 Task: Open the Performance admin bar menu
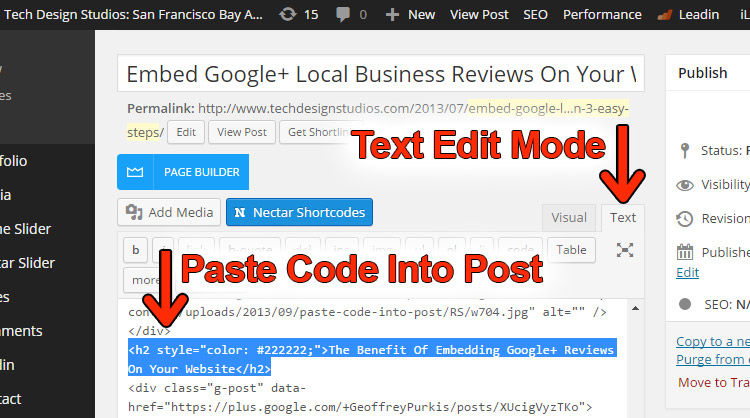(602, 15)
